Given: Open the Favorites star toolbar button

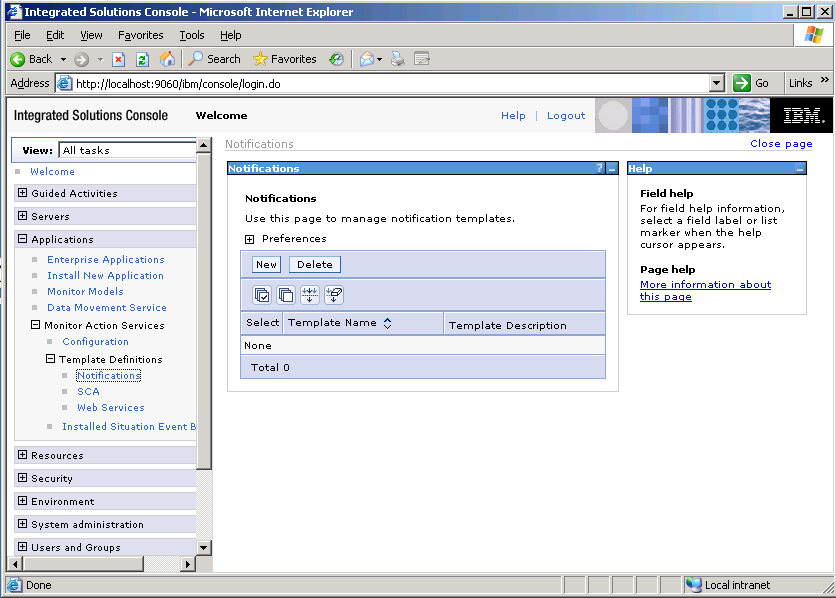Looking at the screenshot, I should tap(285, 59).
